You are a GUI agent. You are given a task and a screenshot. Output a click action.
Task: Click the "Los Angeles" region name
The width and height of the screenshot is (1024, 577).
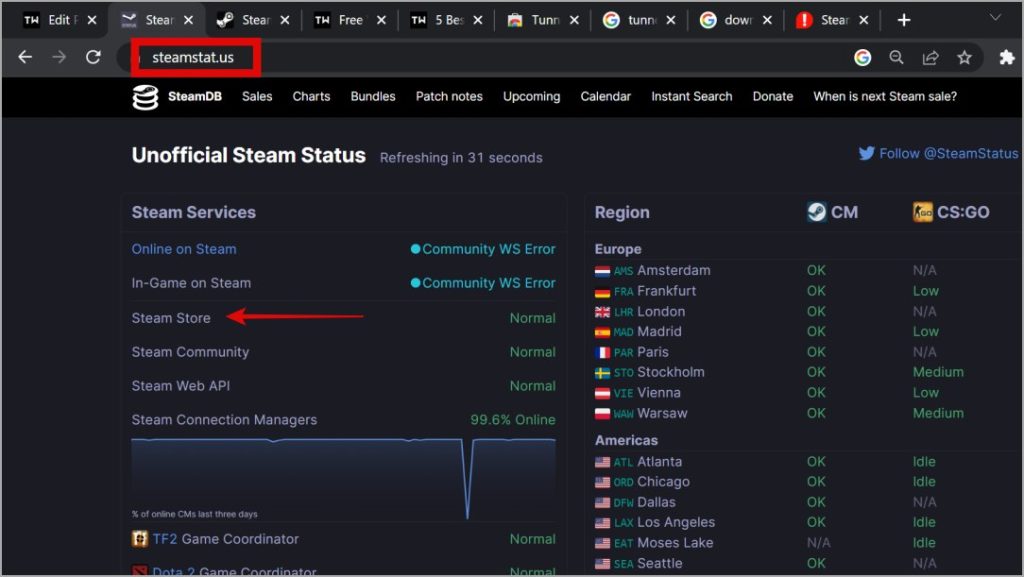point(676,522)
